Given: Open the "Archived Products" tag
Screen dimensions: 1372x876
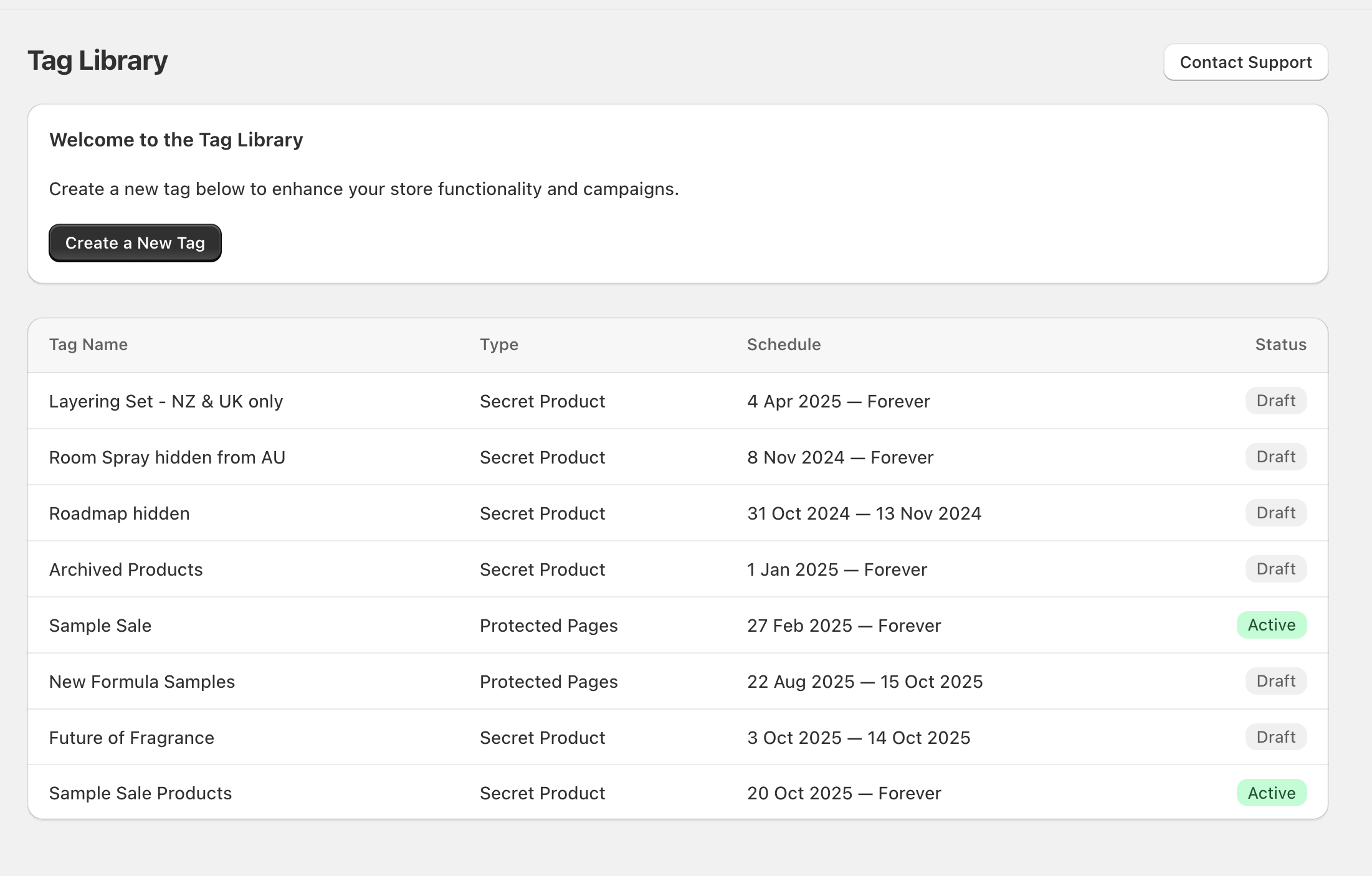Looking at the screenshot, I should [125, 569].
